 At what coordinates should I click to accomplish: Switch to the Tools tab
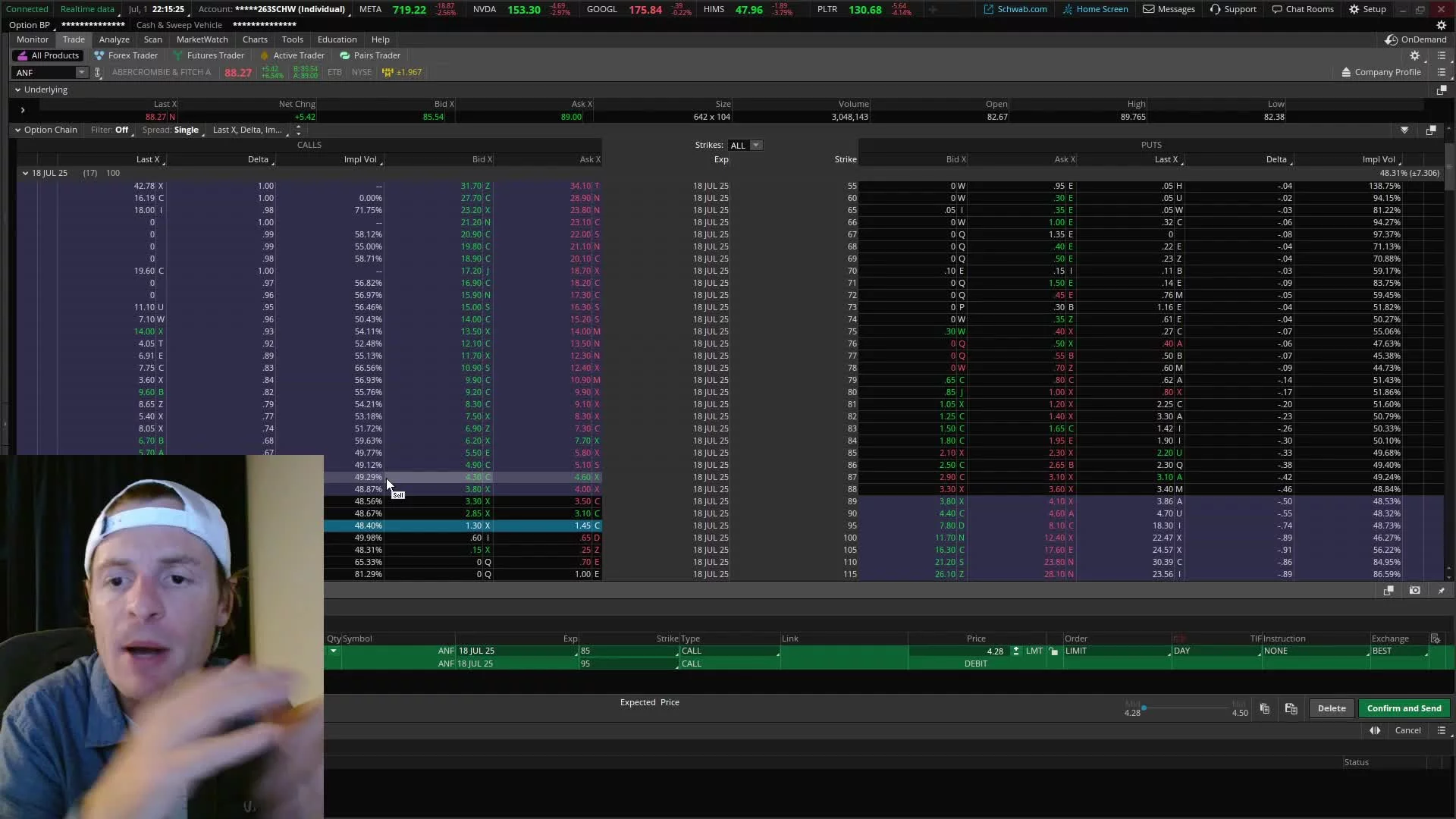click(292, 39)
